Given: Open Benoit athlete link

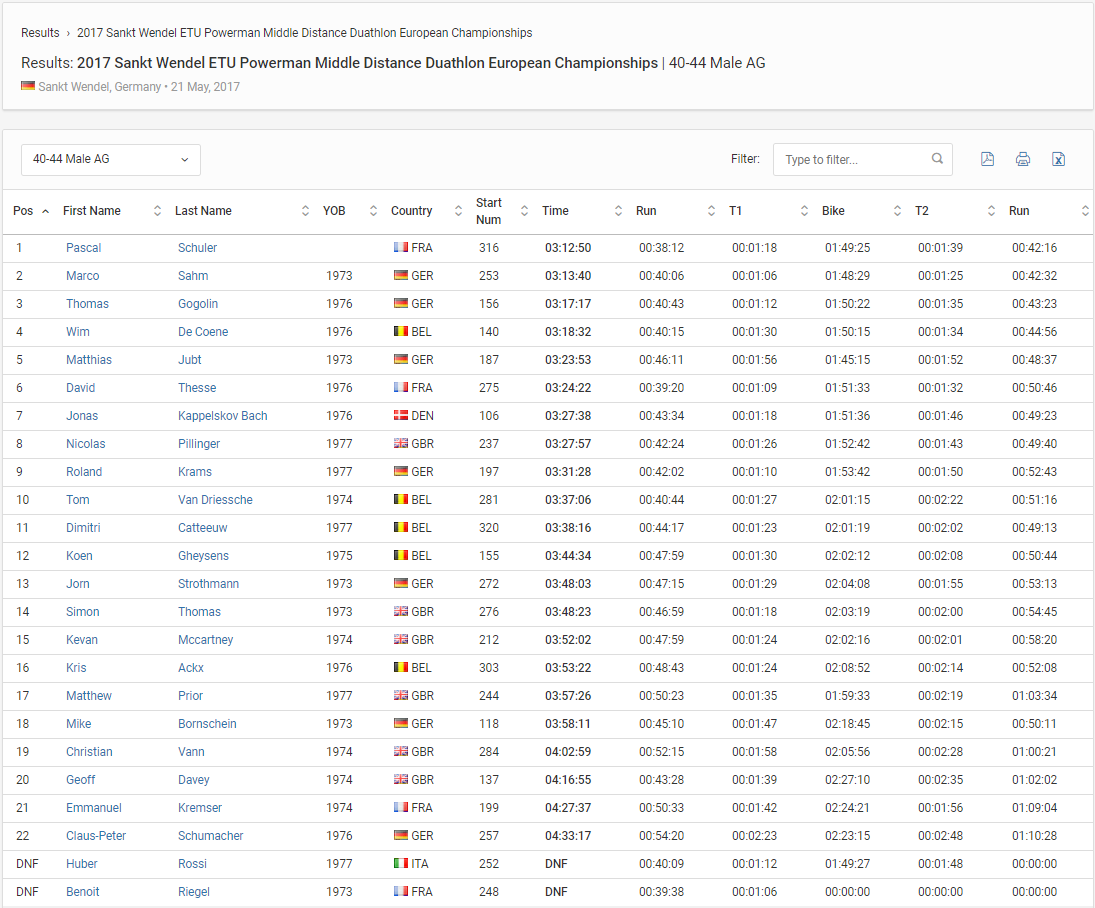Looking at the screenshot, I should (x=82, y=891).
